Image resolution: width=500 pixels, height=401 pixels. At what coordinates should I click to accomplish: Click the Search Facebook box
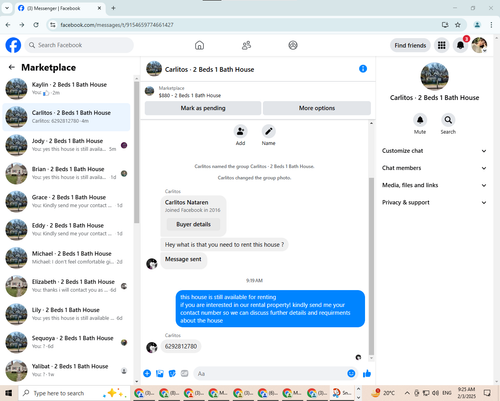(79, 45)
